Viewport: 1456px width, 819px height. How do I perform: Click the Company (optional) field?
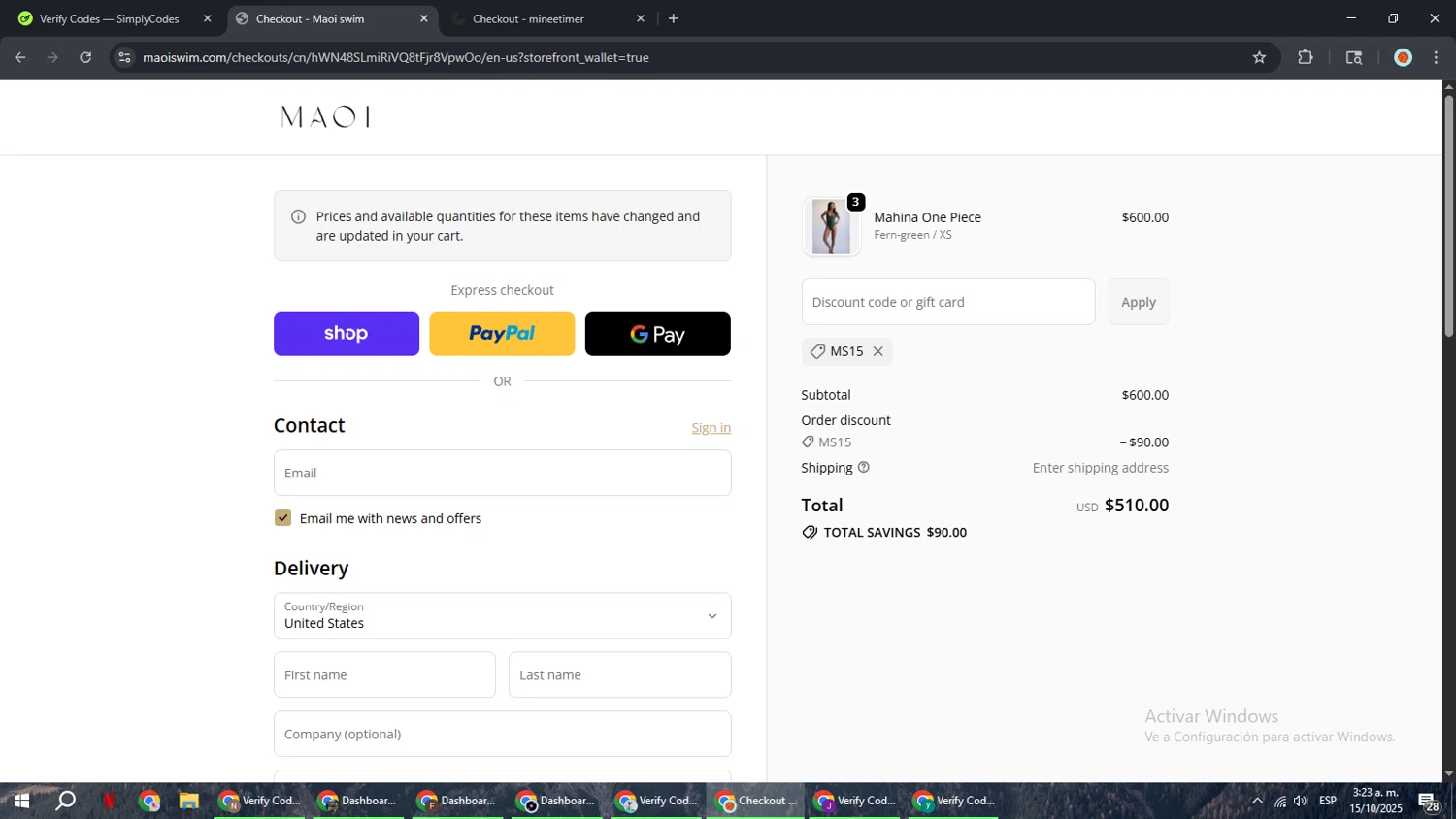(x=503, y=734)
